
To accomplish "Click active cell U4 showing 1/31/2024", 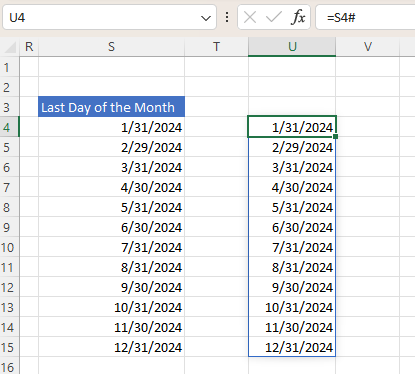I will pos(292,127).
